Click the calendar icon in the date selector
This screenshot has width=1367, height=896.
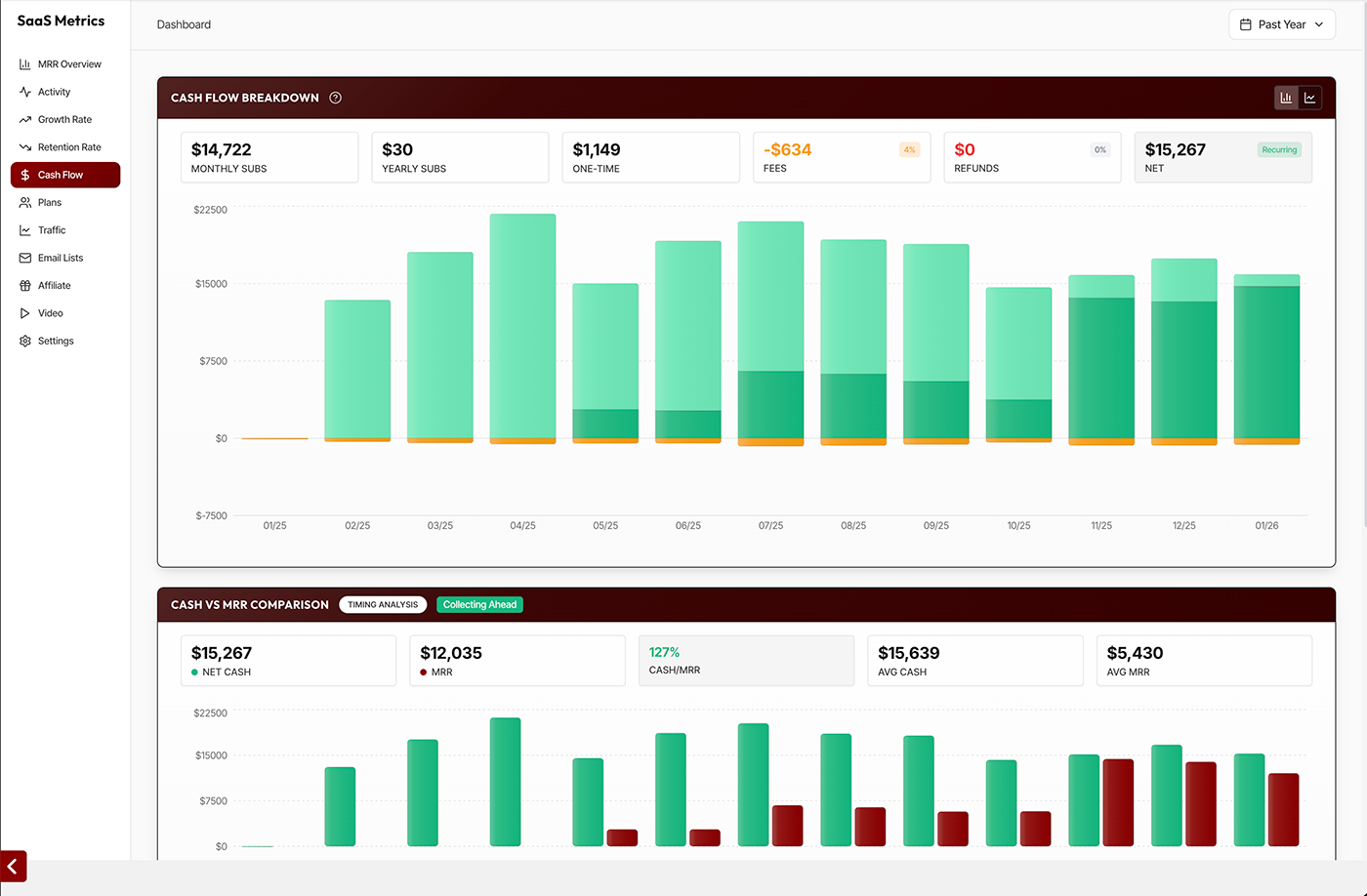click(x=1246, y=24)
